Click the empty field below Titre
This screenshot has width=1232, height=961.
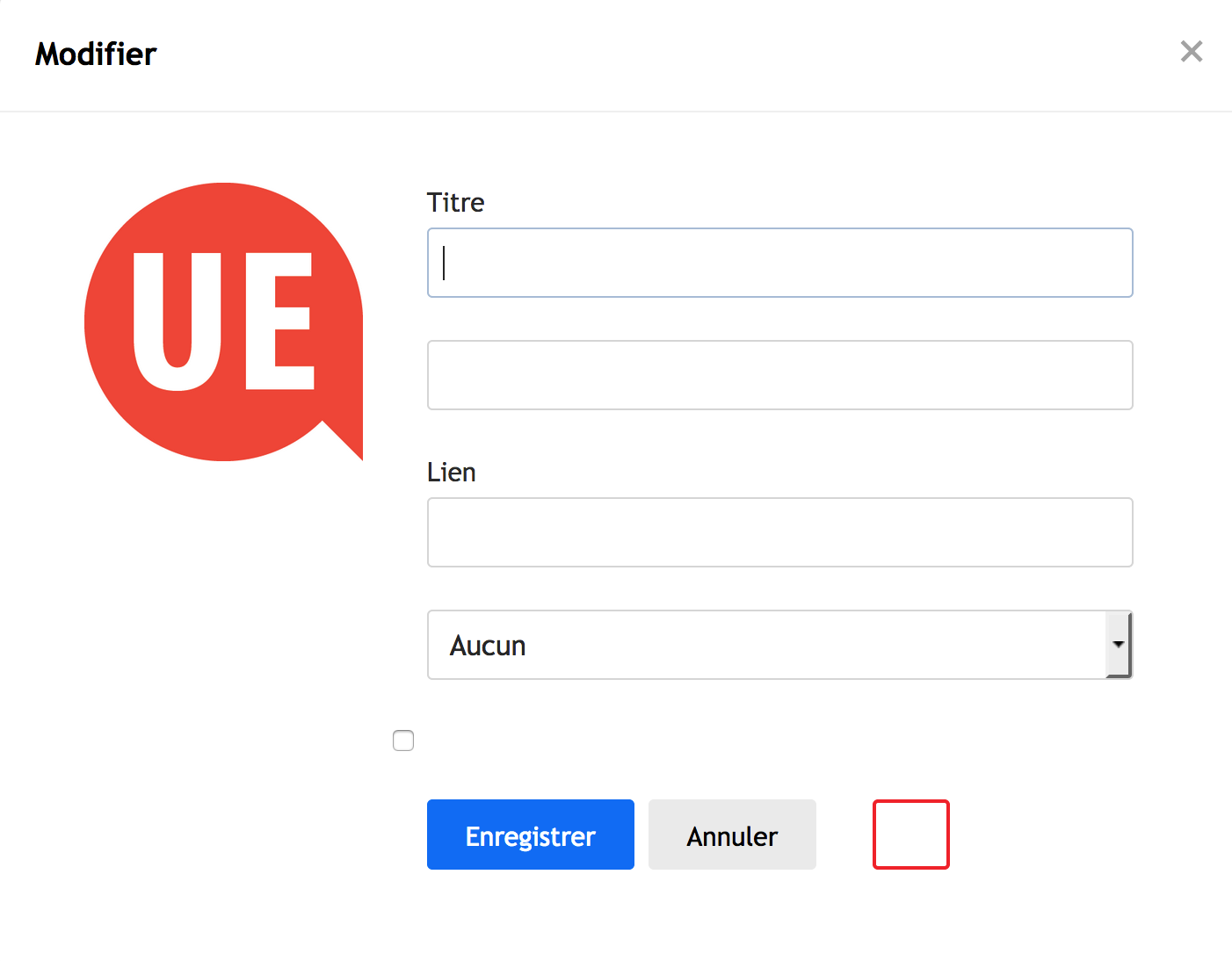[x=779, y=375]
